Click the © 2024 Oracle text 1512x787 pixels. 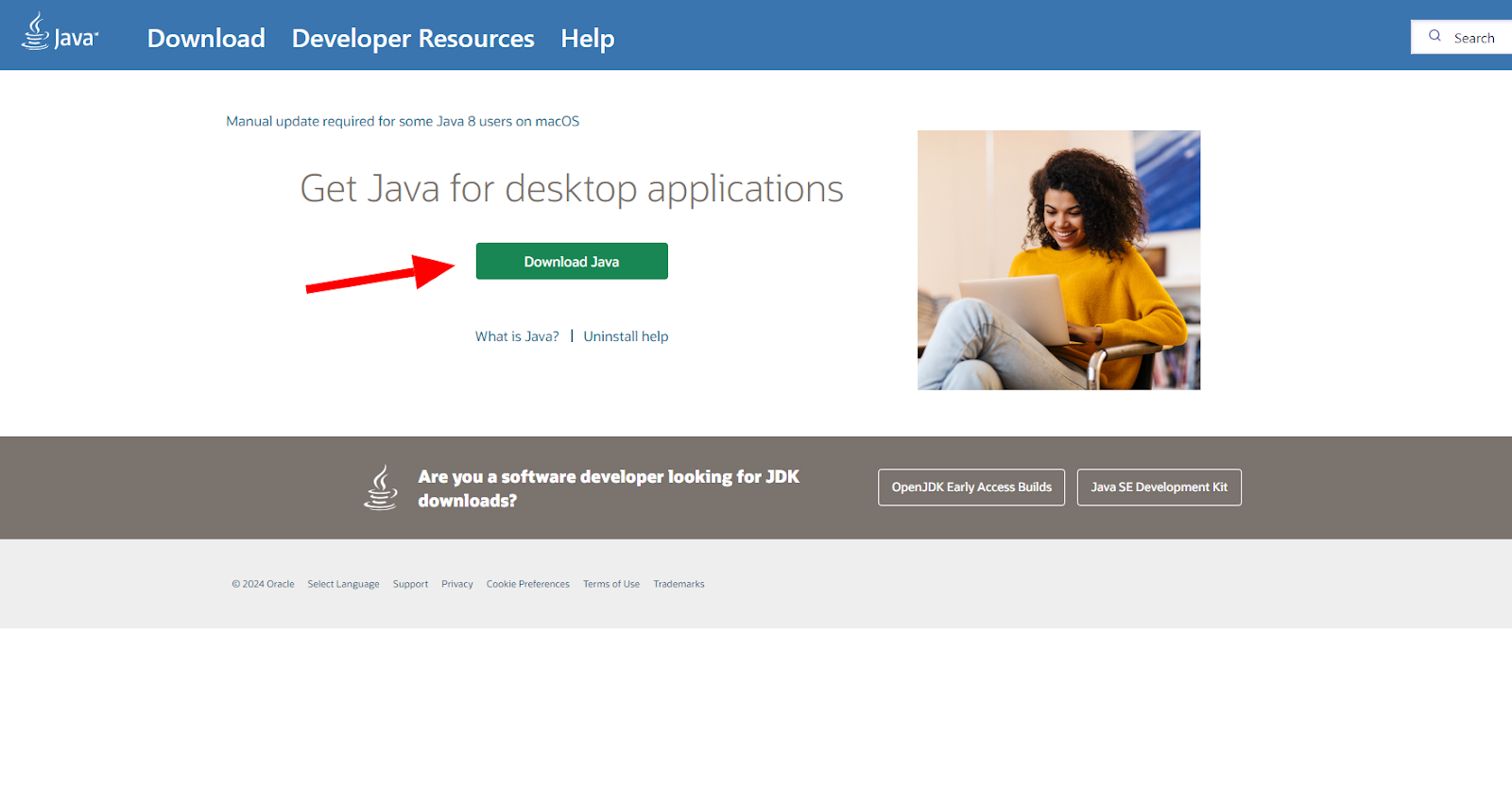(263, 584)
